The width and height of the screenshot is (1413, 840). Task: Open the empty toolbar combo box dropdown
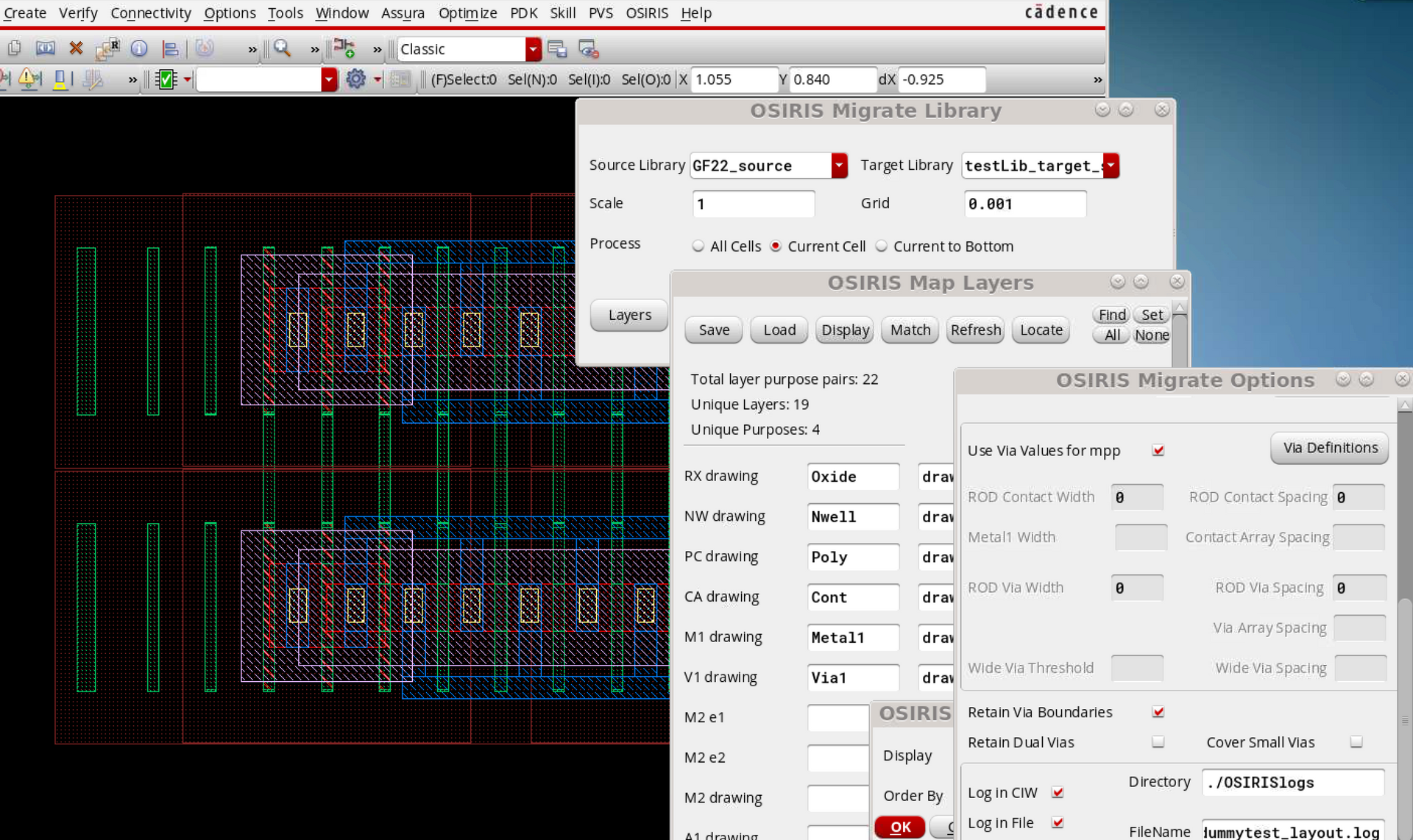329,79
